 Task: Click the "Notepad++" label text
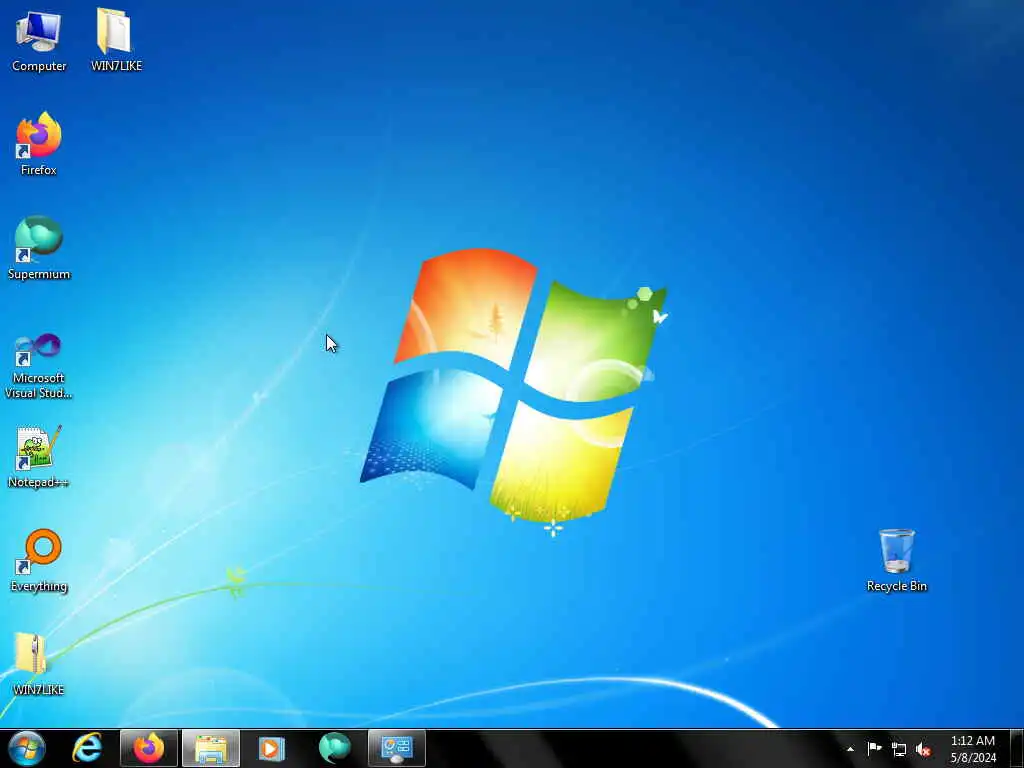click(x=39, y=483)
